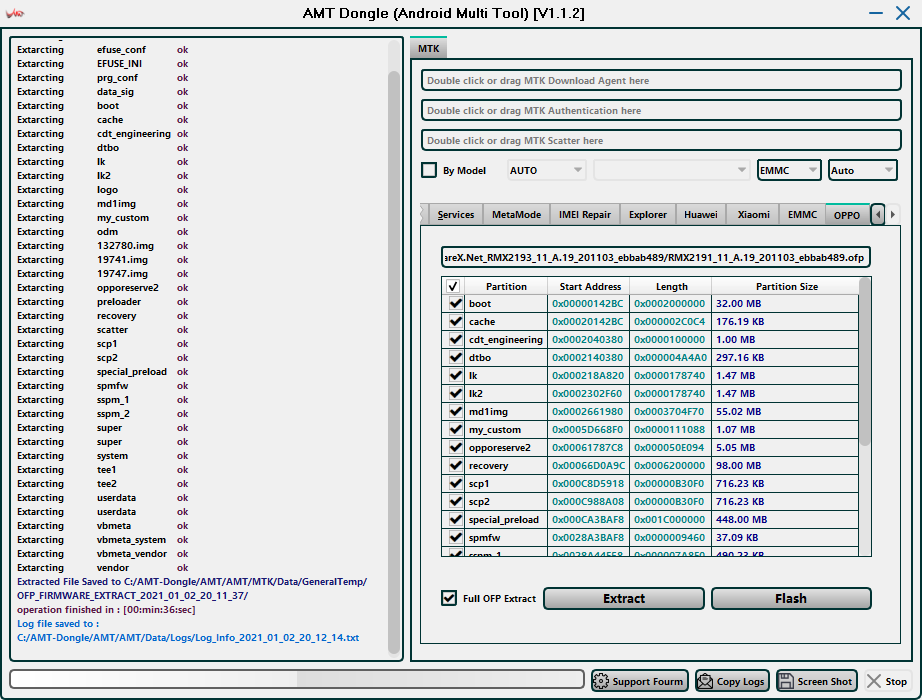Click the log file path Log_Info_2021_01_02_20_12_14.txt
This screenshot has height=700, width=922.
pos(188,638)
